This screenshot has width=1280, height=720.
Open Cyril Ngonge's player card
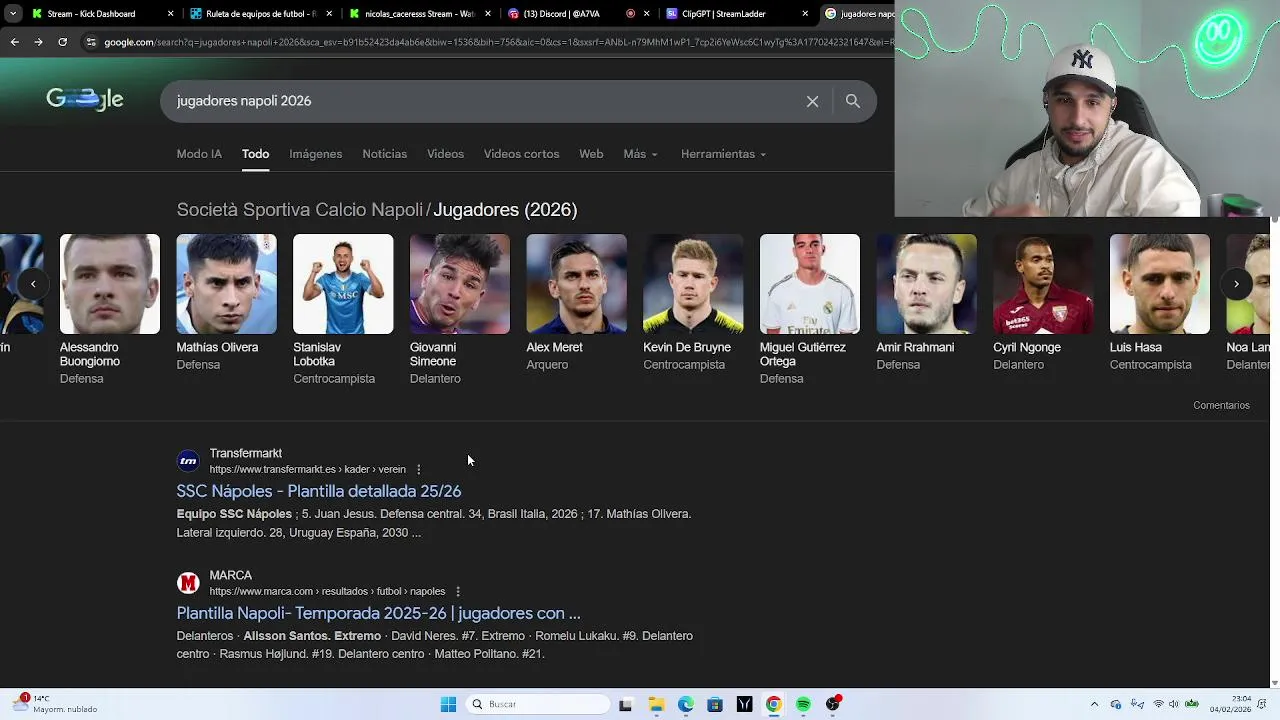[1043, 303]
